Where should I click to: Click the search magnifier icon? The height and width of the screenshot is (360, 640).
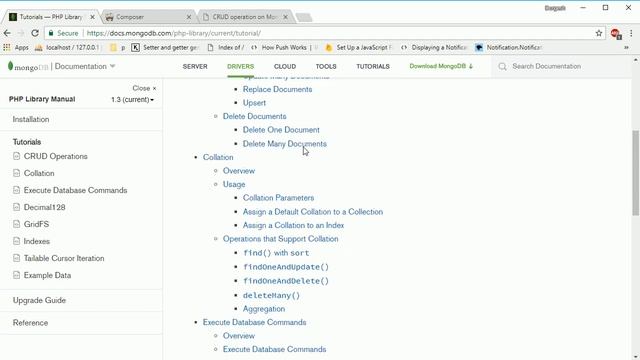pyautogui.click(x=502, y=66)
